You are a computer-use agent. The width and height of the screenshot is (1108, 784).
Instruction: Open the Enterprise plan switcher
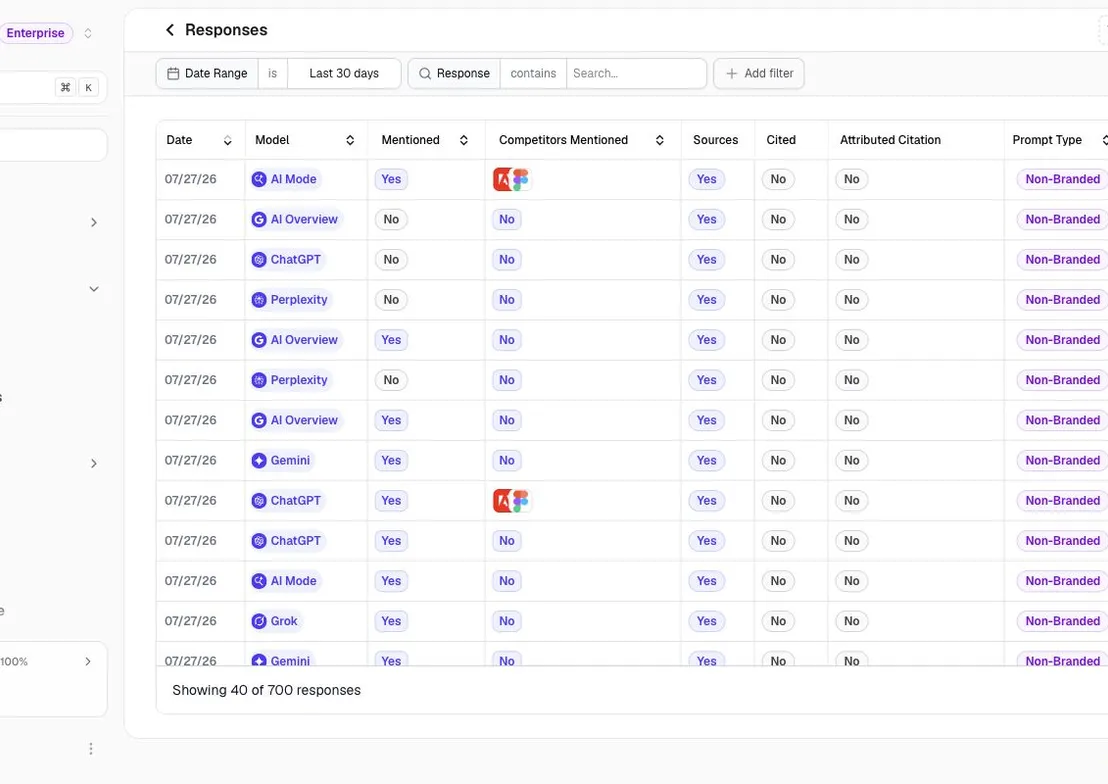tap(88, 33)
